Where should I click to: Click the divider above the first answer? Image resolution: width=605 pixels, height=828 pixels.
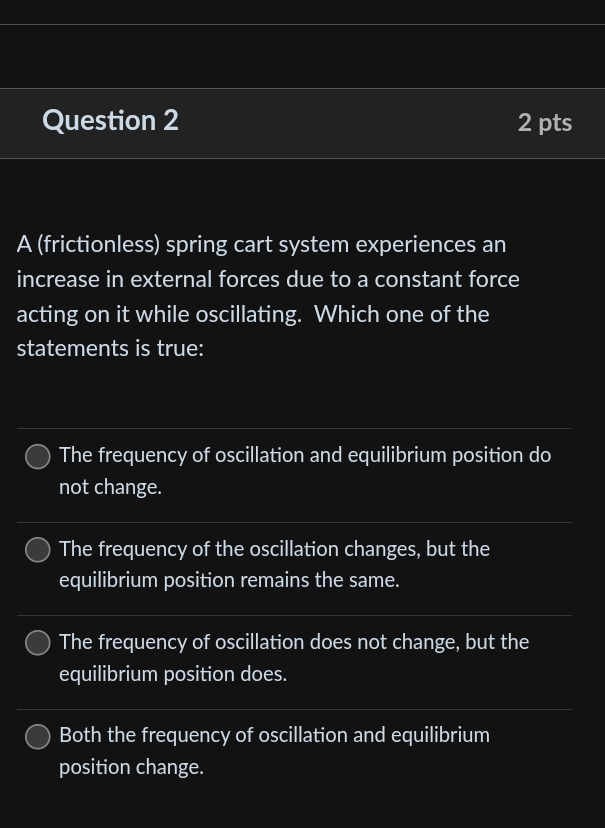[x=294, y=430]
